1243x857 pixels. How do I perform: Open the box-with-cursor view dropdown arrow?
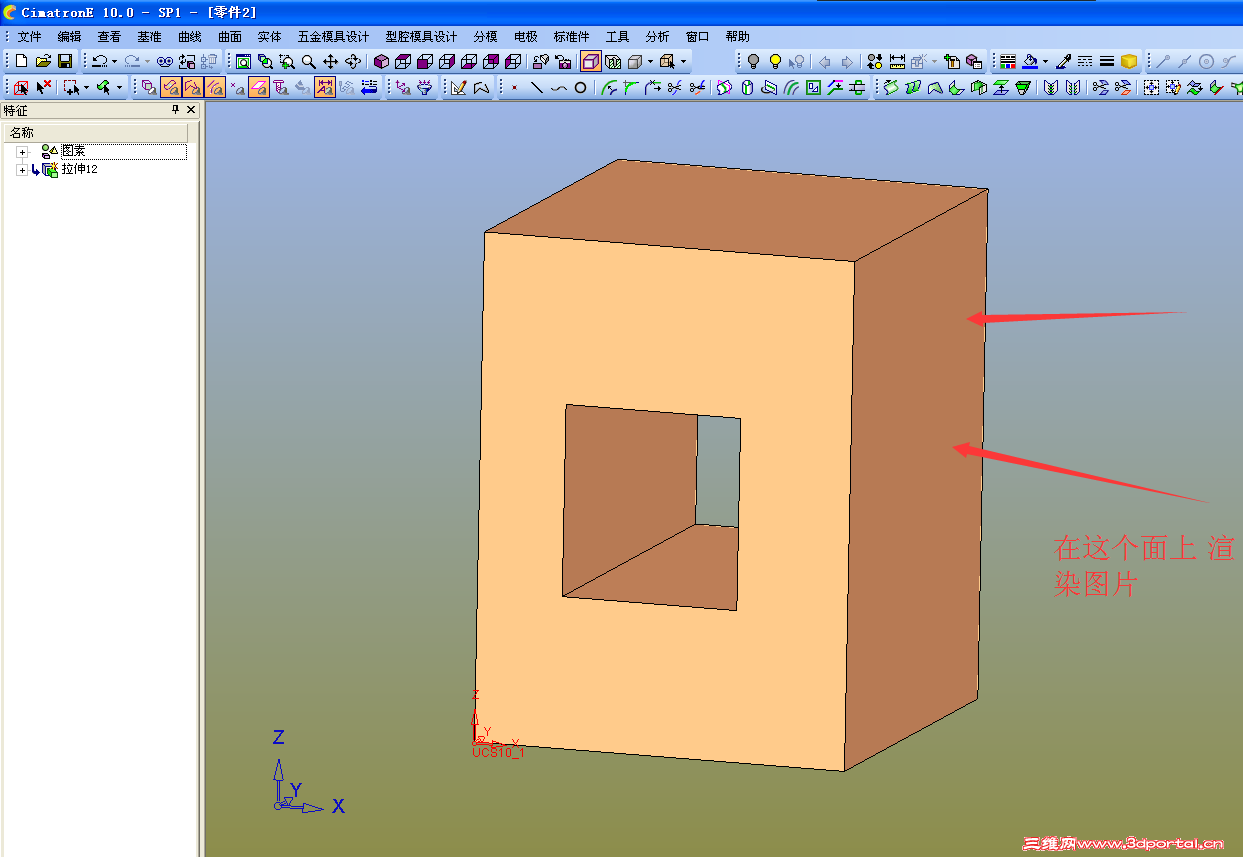[683, 61]
